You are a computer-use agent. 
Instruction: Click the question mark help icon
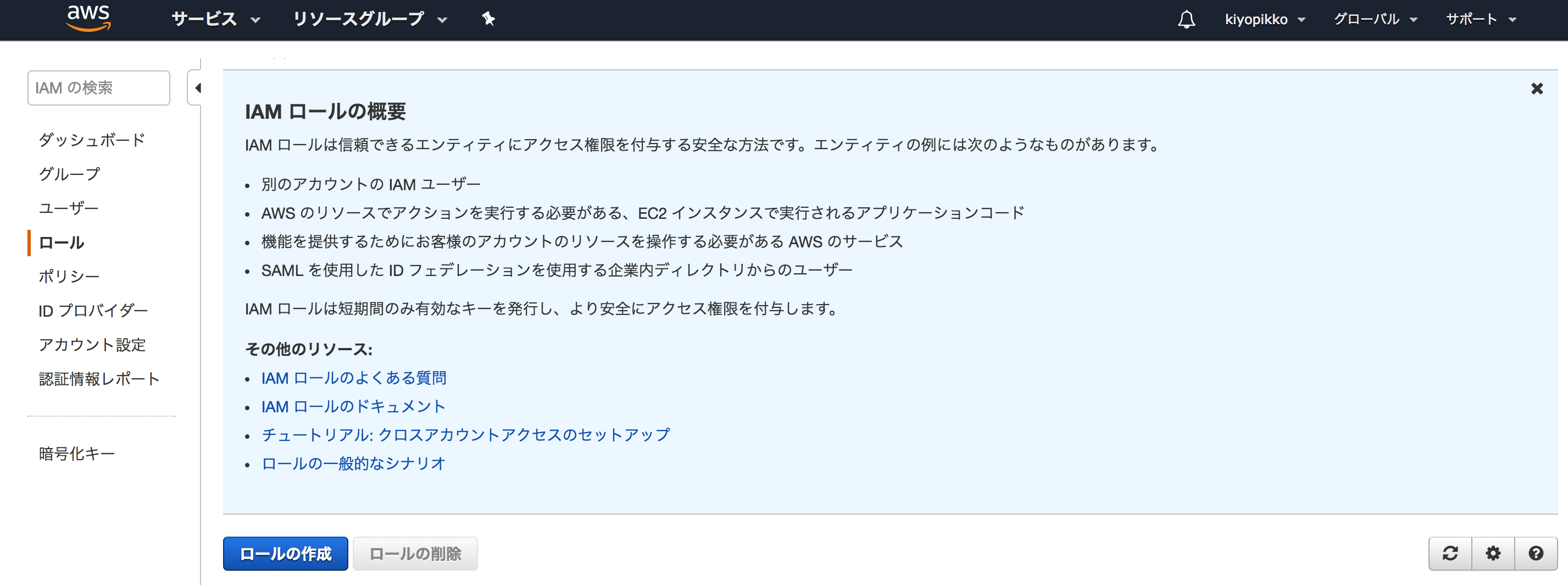point(1535,553)
